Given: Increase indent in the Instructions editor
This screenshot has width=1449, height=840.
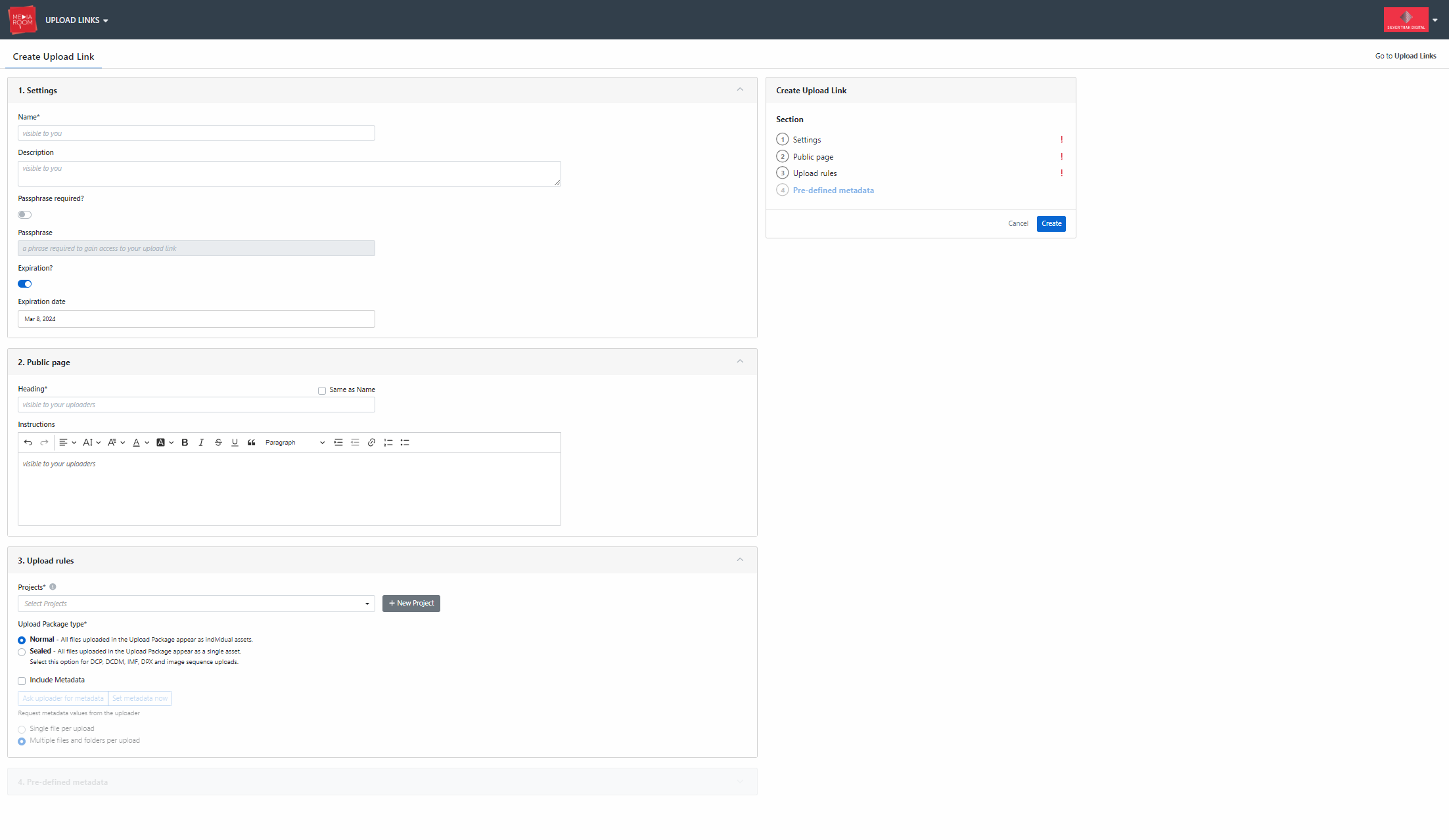Looking at the screenshot, I should (x=338, y=443).
